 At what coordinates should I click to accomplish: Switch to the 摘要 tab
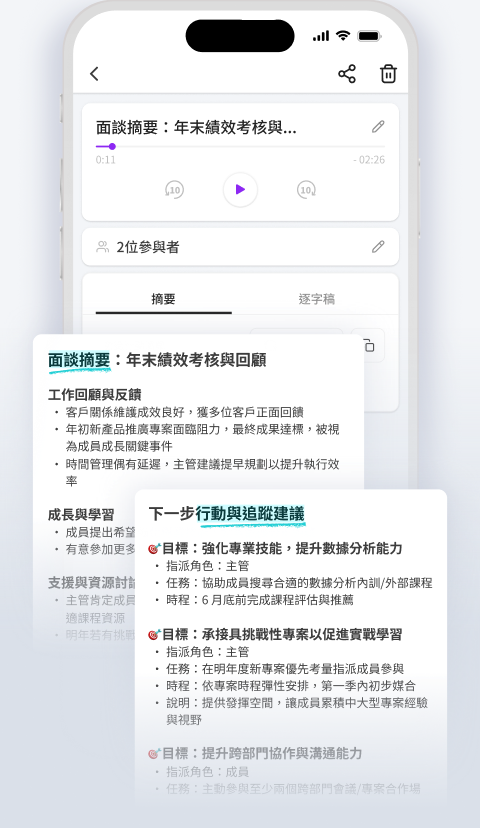tap(163, 299)
